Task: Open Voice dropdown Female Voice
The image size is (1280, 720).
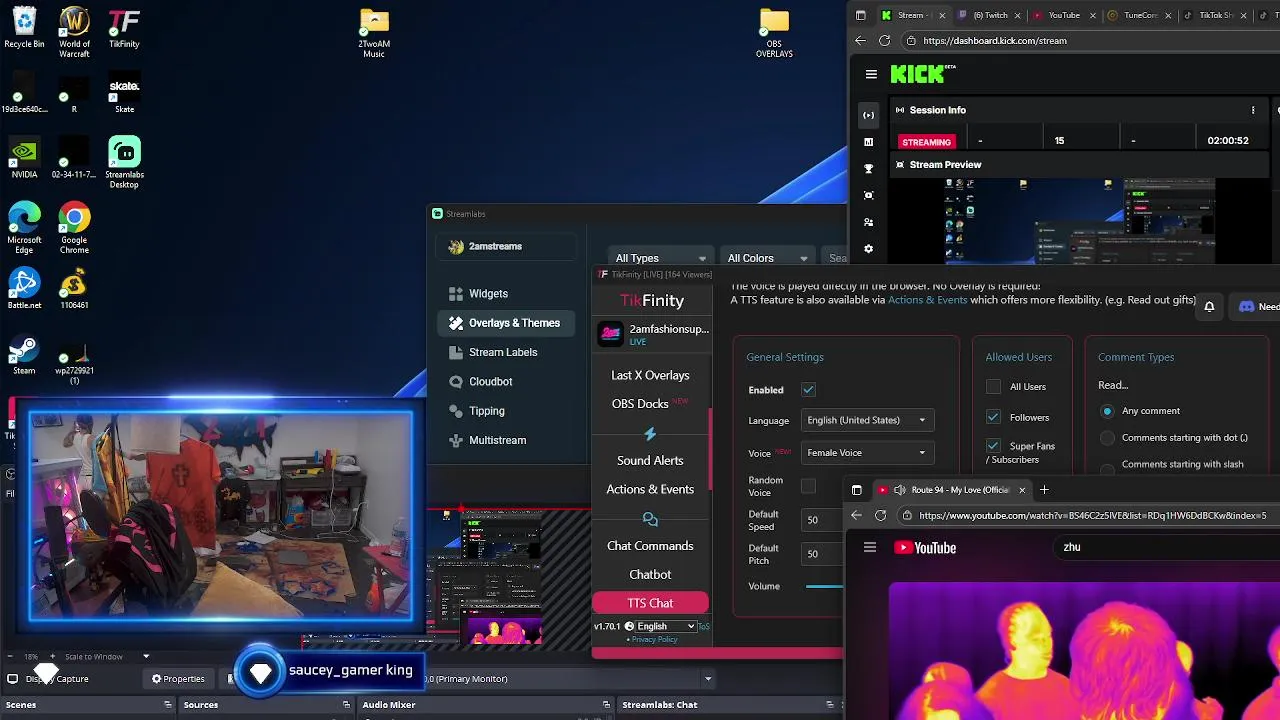Action: tap(867, 453)
